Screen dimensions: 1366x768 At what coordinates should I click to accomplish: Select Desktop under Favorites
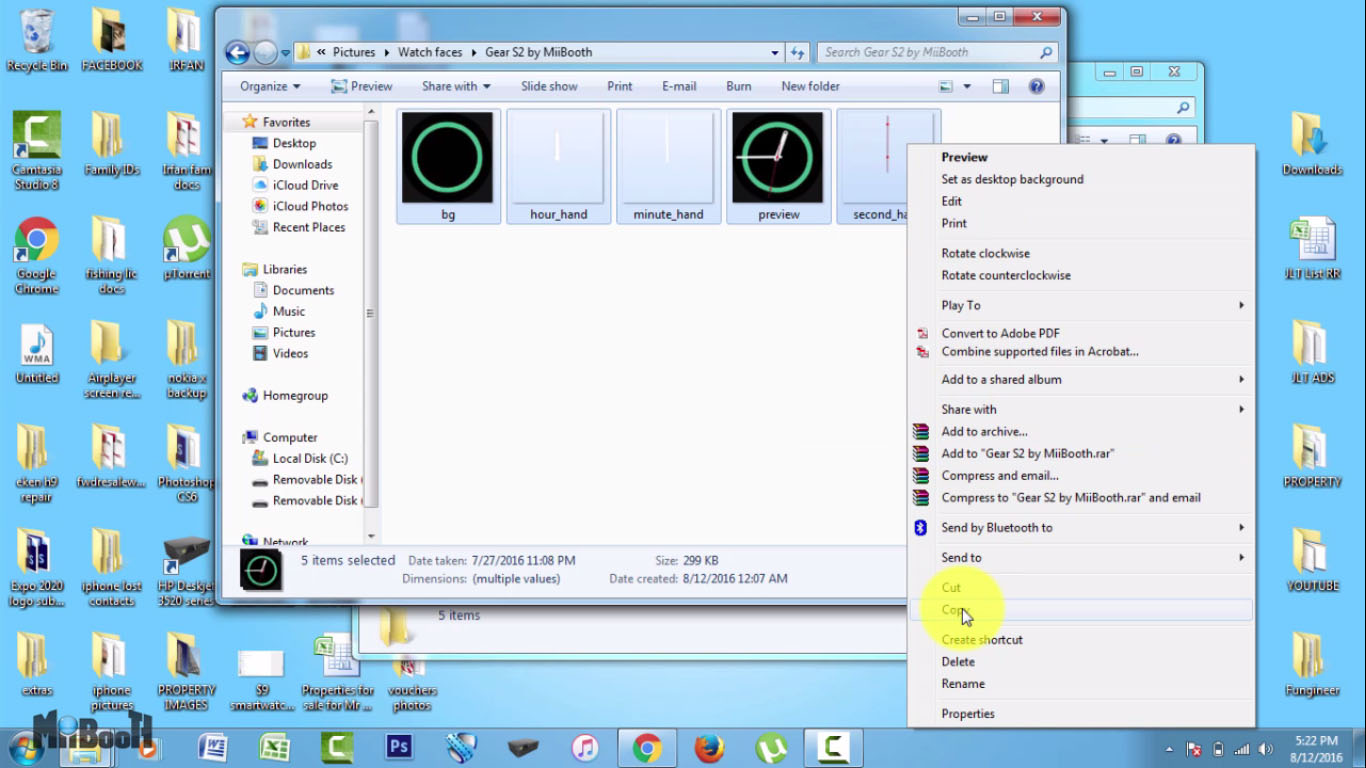pos(294,143)
